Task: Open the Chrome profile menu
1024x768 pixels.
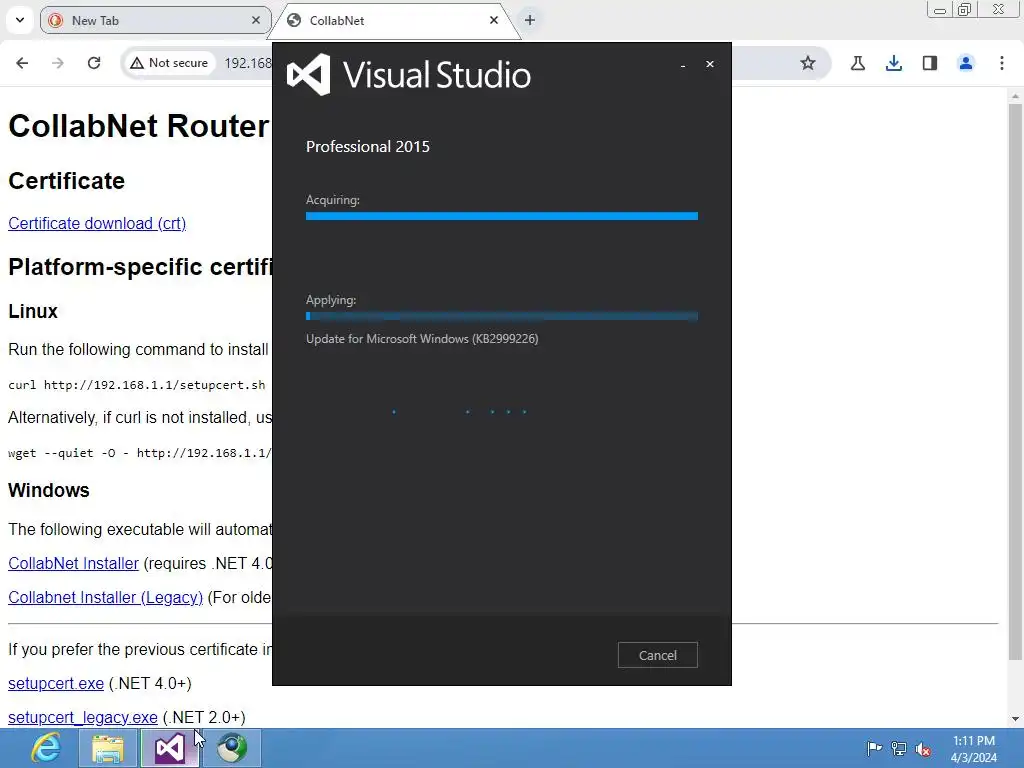Action: point(966,63)
